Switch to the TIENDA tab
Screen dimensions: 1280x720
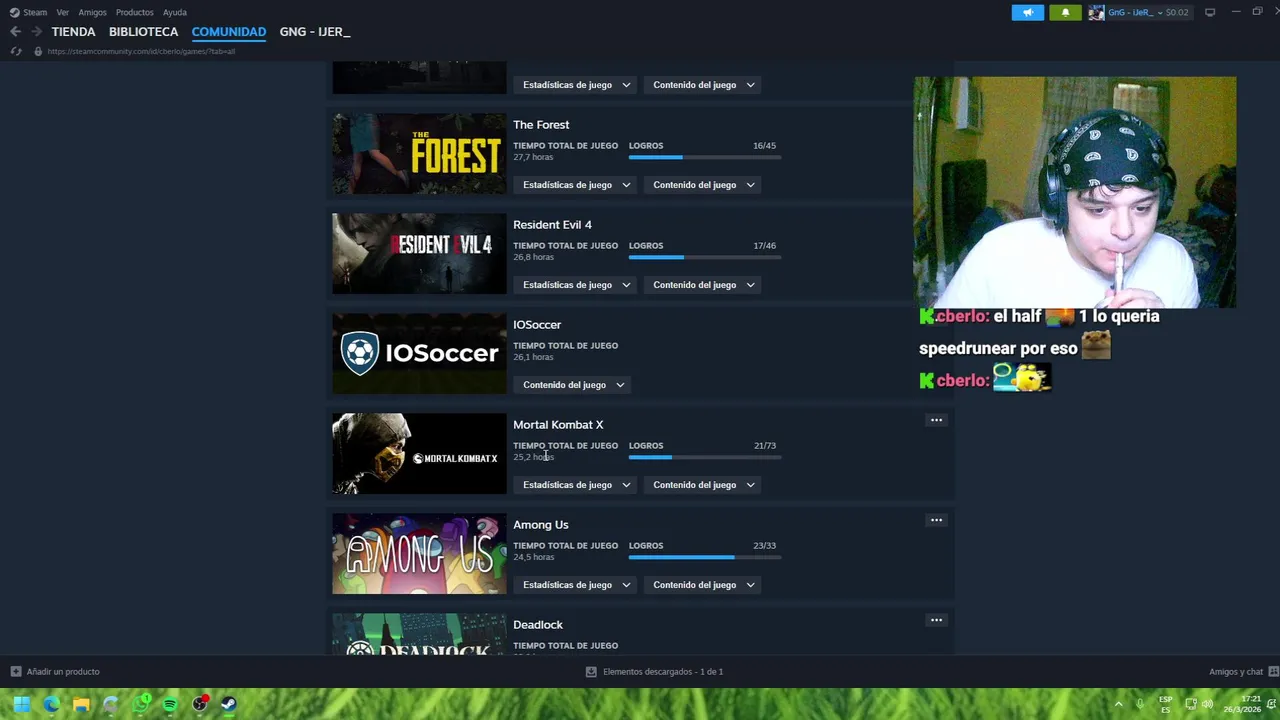pos(73,32)
